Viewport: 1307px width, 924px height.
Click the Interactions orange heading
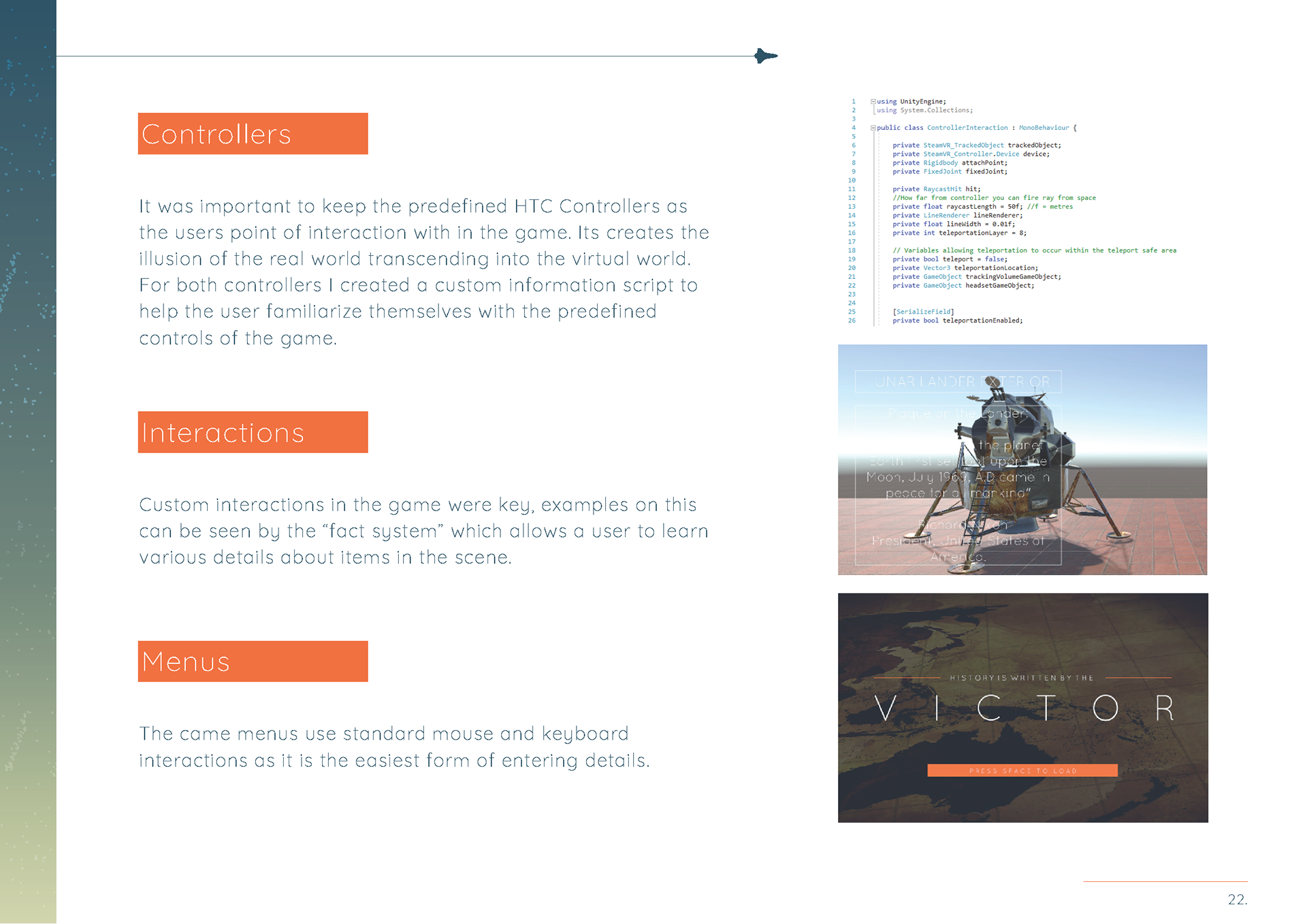(253, 432)
